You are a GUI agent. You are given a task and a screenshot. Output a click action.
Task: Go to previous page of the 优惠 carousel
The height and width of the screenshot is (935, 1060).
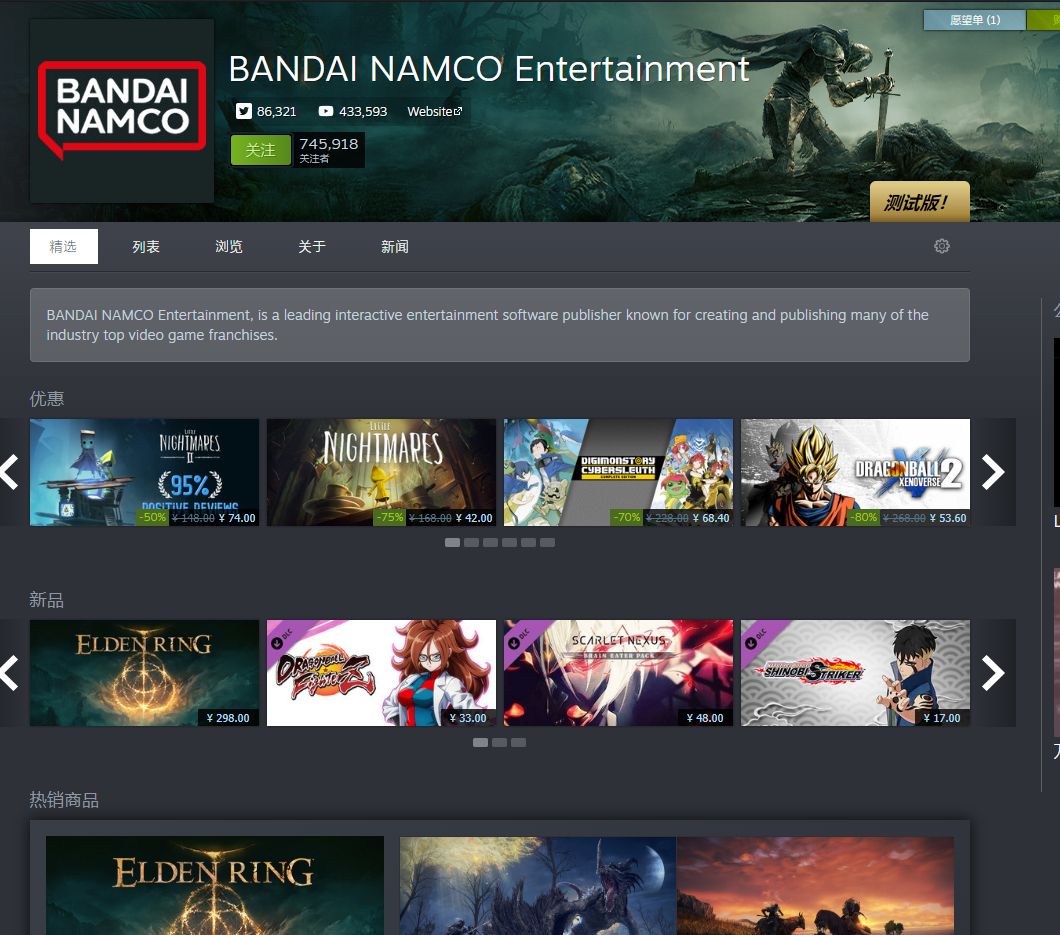[9, 472]
